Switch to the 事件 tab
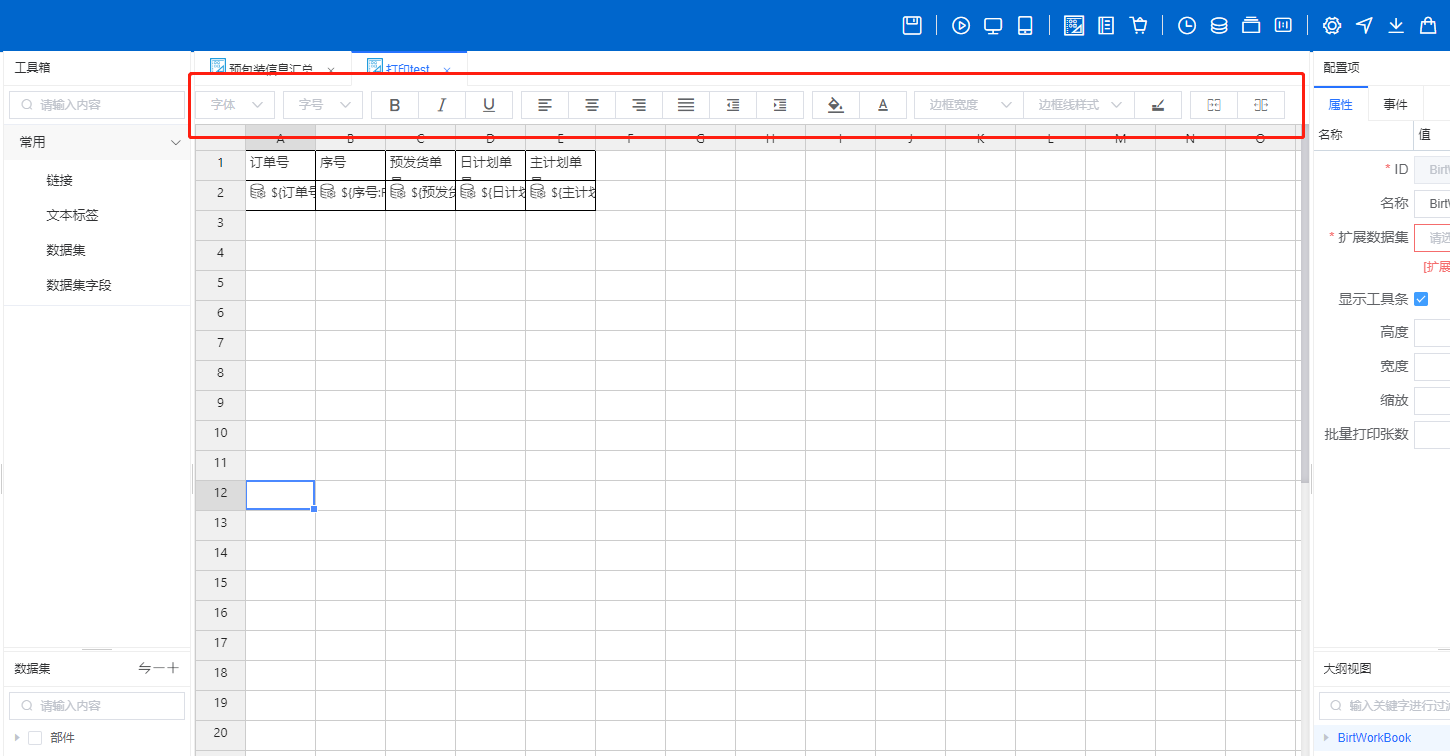Image resolution: width=1450 pixels, height=756 pixels. point(1395,105)
